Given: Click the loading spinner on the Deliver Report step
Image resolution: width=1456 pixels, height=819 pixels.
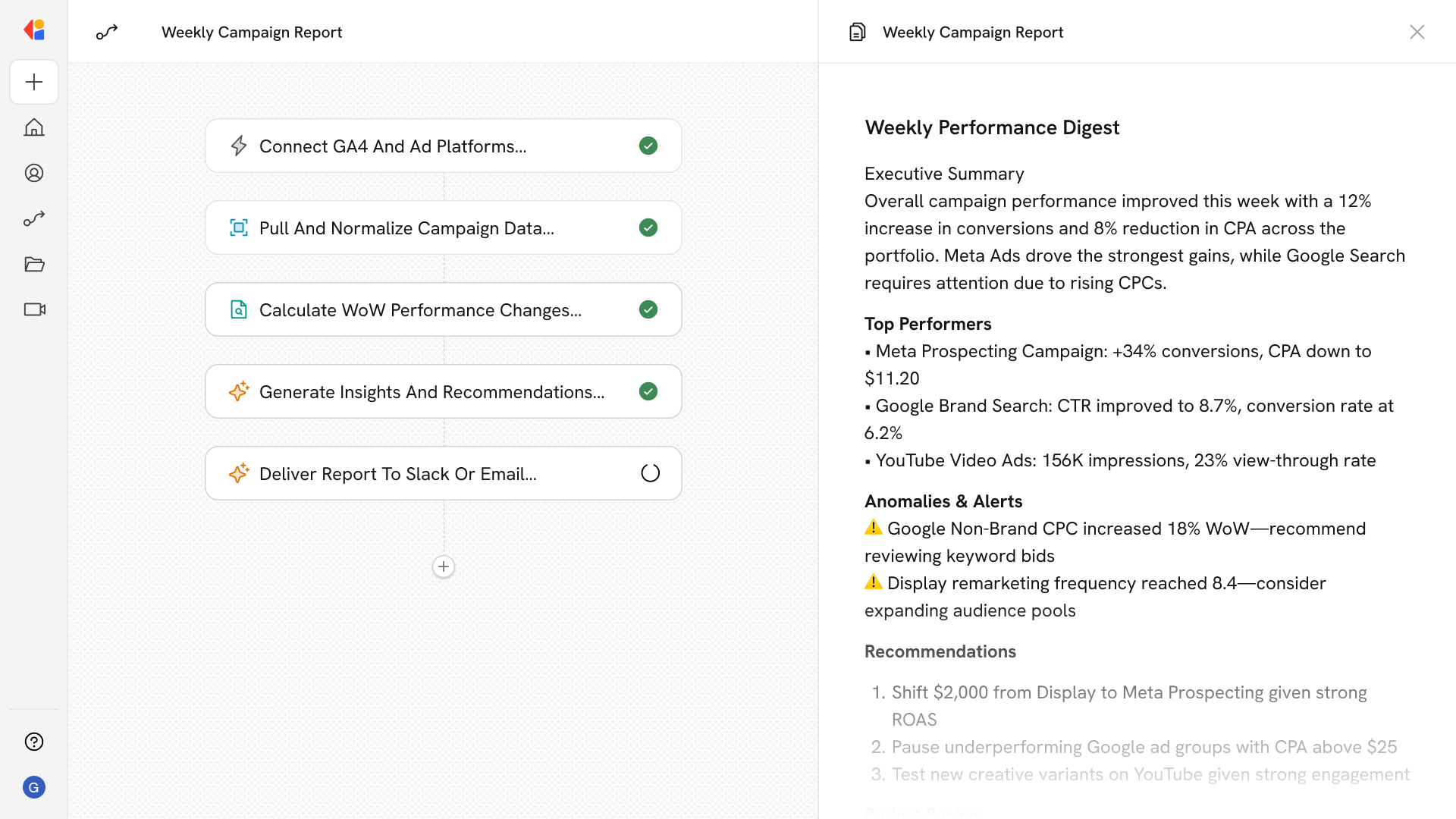Looking at the screenshot, I should click(650, 473).
